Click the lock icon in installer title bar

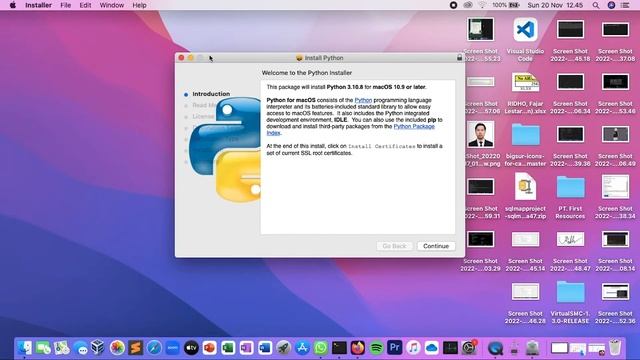(459, 58)
